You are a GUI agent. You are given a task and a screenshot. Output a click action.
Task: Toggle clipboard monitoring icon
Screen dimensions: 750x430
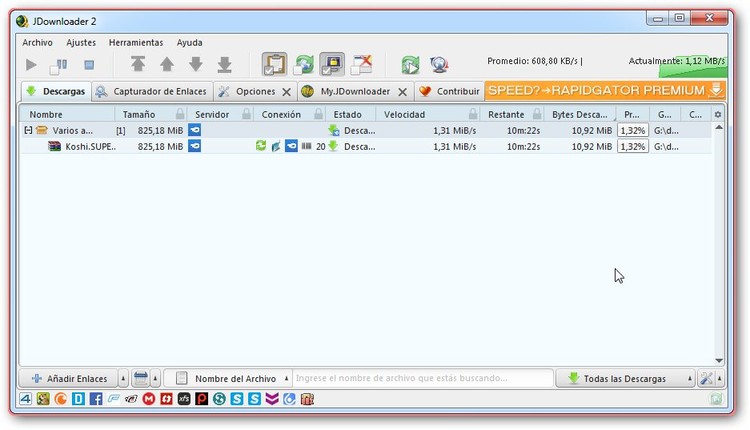275,64
